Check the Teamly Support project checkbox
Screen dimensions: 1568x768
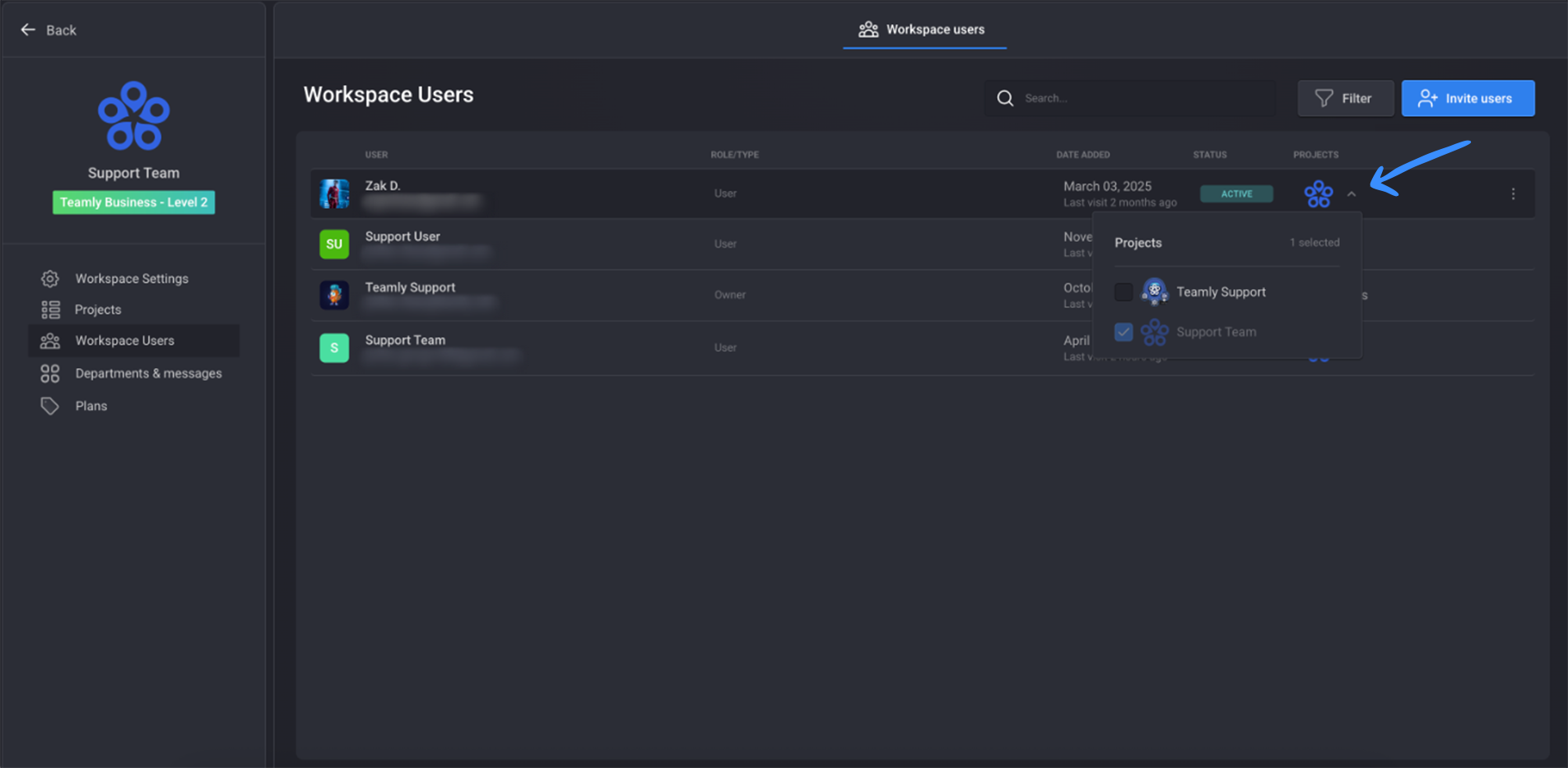(x=1124, y=291)
